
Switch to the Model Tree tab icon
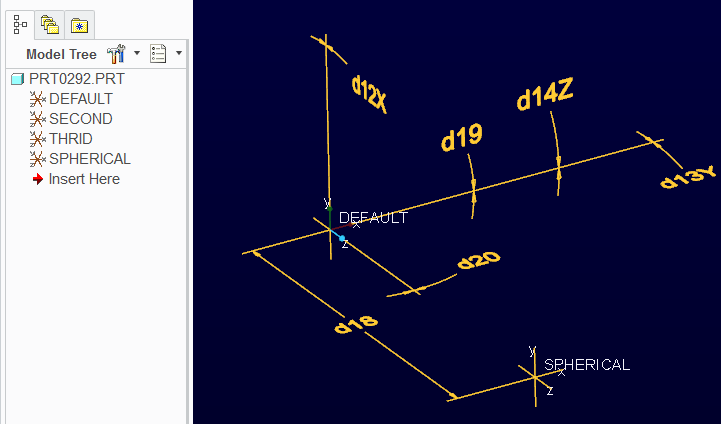tap(20, 25)
